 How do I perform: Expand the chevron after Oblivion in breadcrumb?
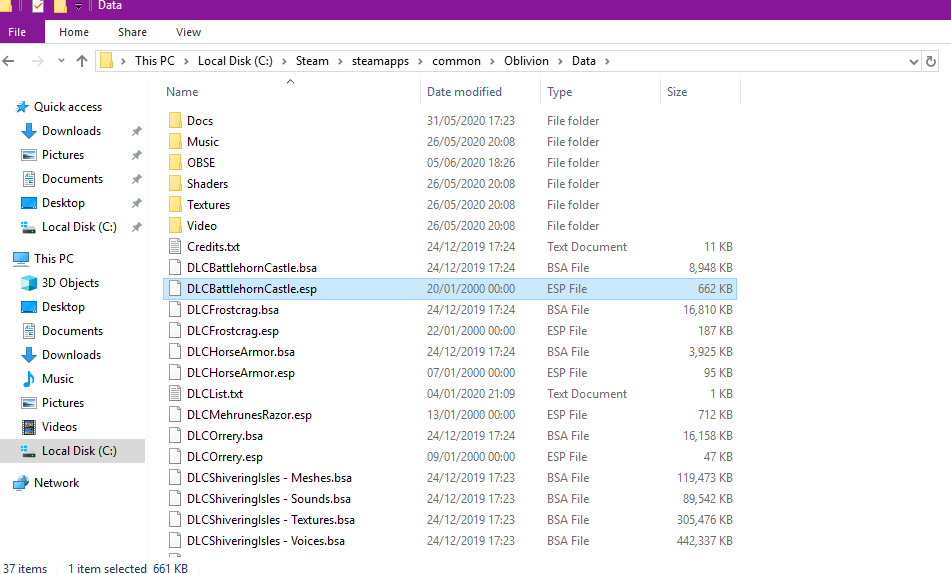(560, 61)
